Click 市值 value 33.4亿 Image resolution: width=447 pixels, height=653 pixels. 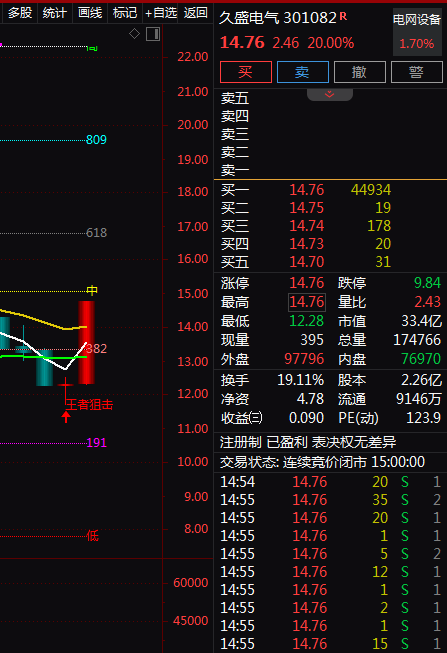[x=421, y=321]
